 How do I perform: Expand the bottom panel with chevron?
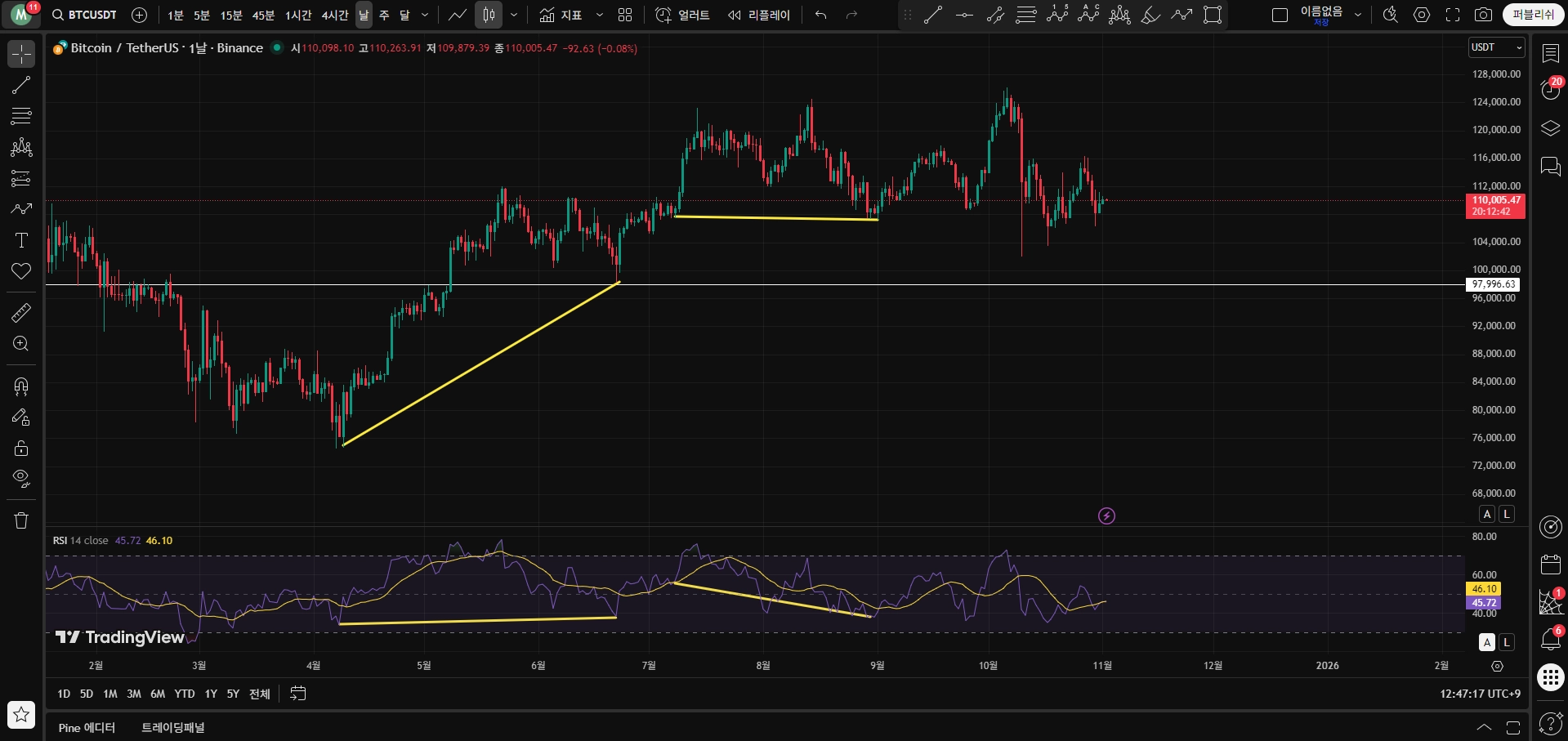pos(1484,727)
